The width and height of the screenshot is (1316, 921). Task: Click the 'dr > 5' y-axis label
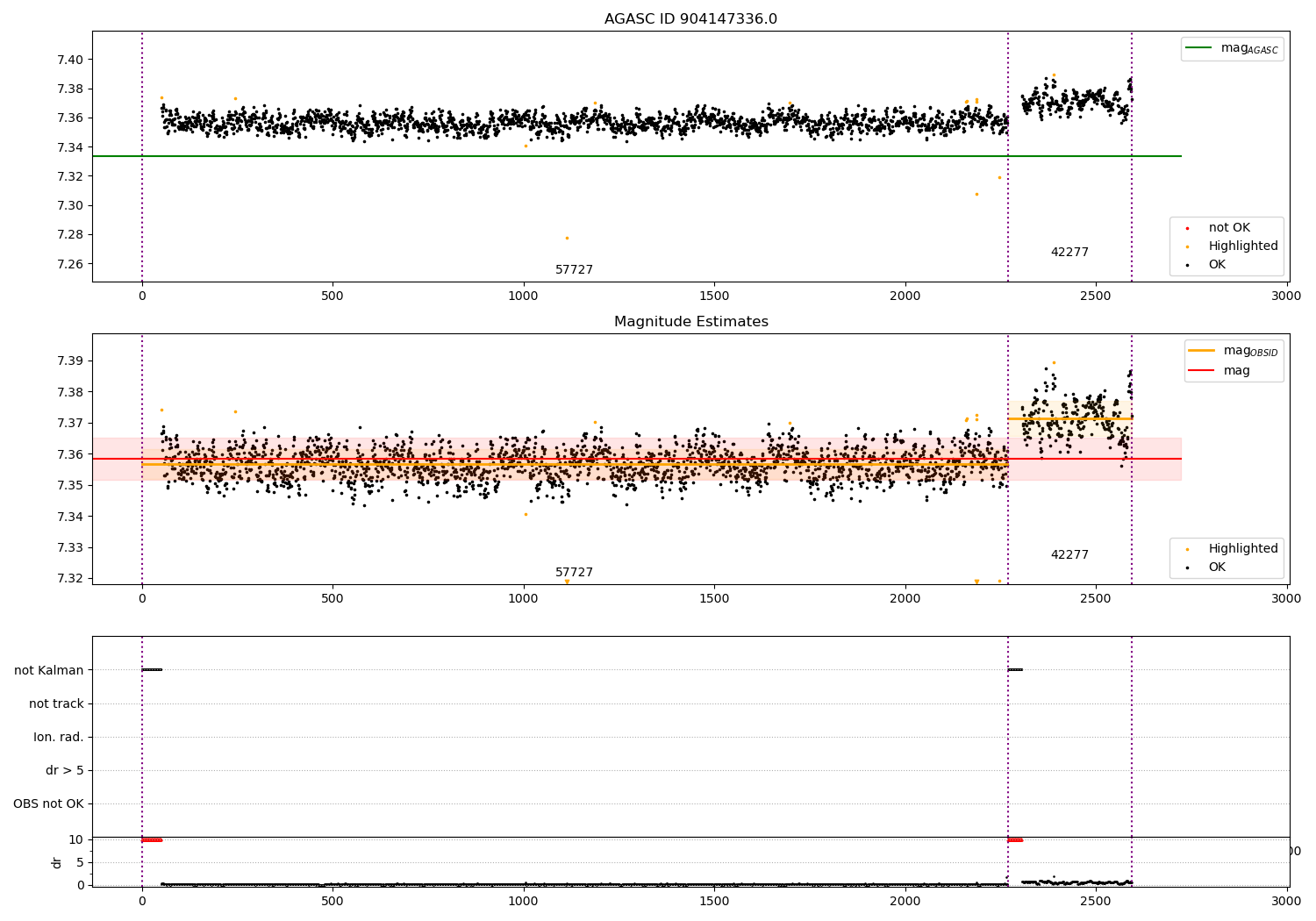tap(65, 771)
